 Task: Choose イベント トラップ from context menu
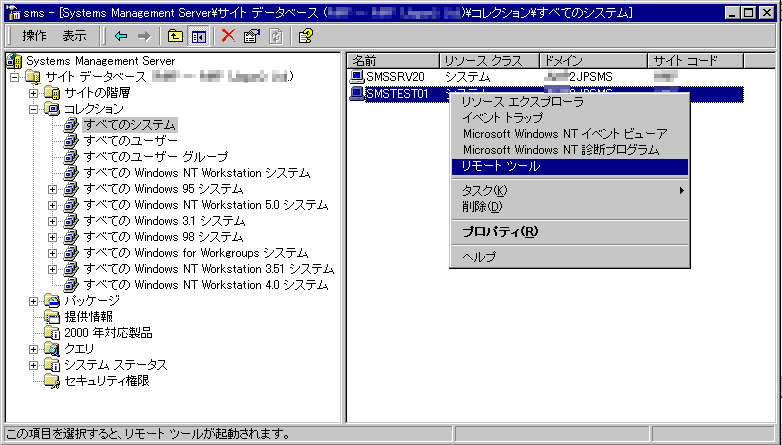(x=570, y=118)
